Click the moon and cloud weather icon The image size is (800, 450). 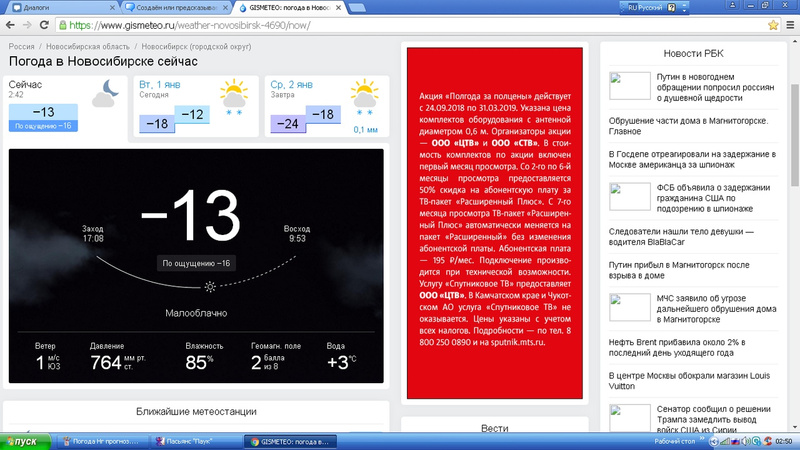pyautogui.click(x=105, y=93)
